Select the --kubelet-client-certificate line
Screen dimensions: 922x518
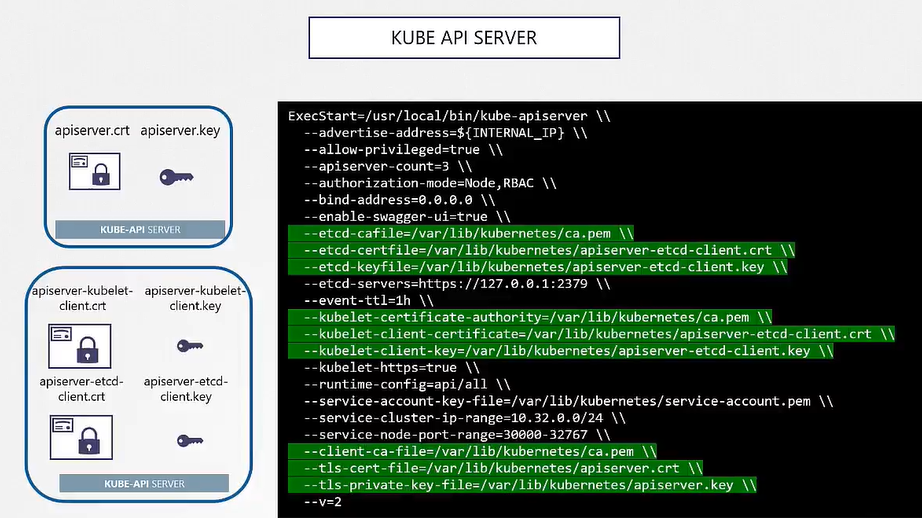(x=596, y=334)
